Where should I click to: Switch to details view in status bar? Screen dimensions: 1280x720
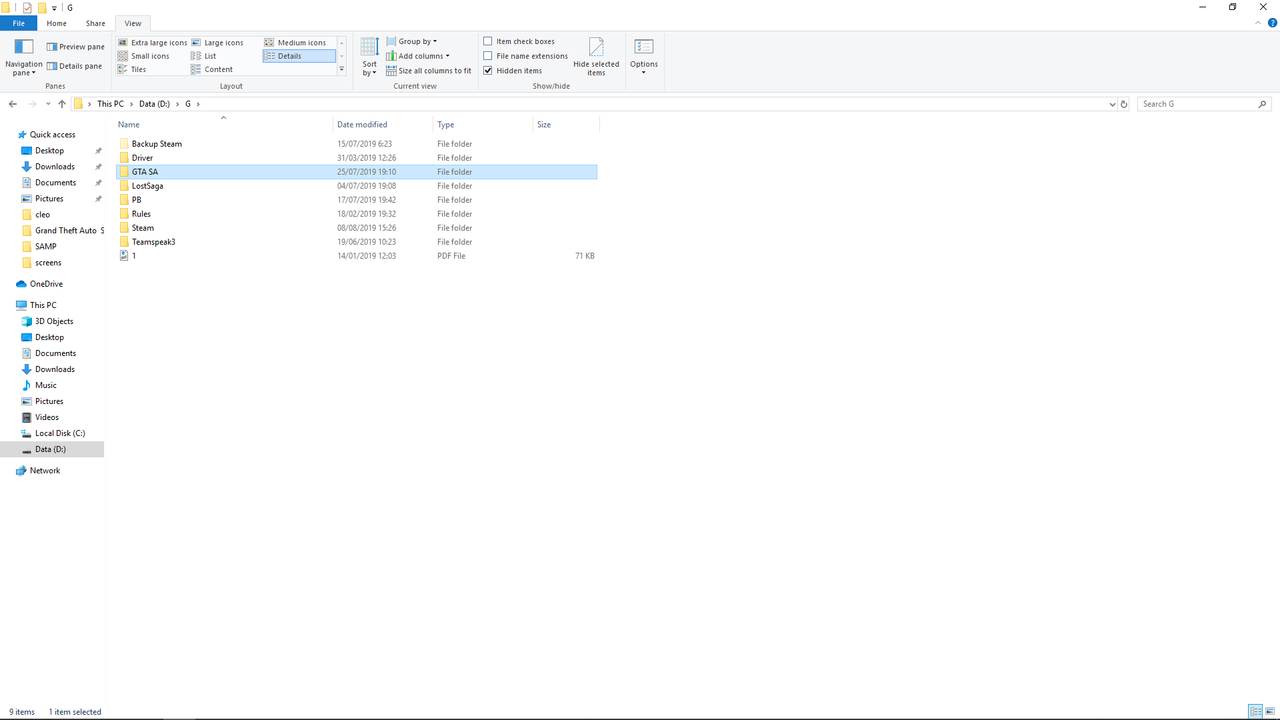click(1255, 711)
